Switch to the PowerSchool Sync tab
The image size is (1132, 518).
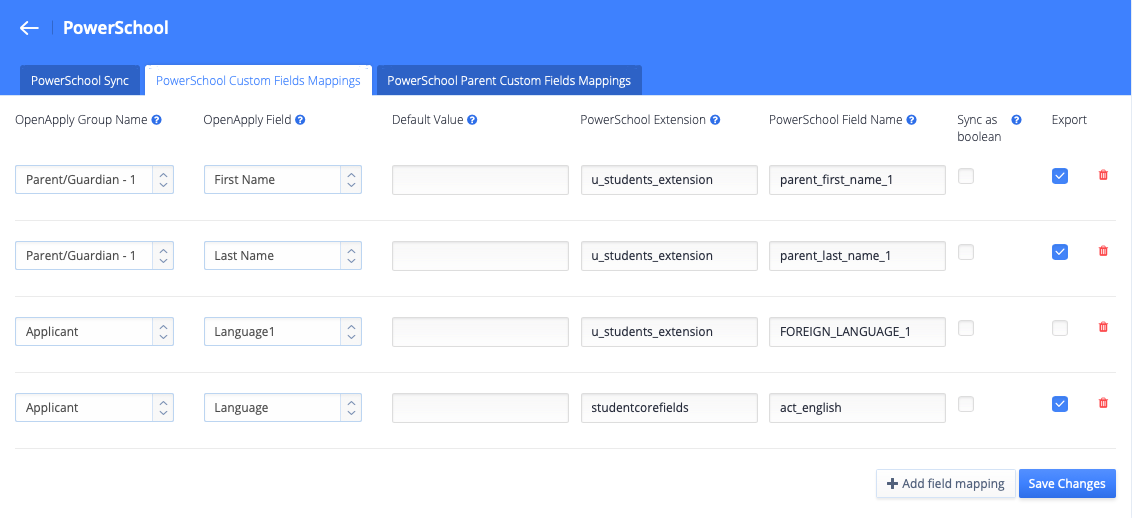tap(80, 80)
